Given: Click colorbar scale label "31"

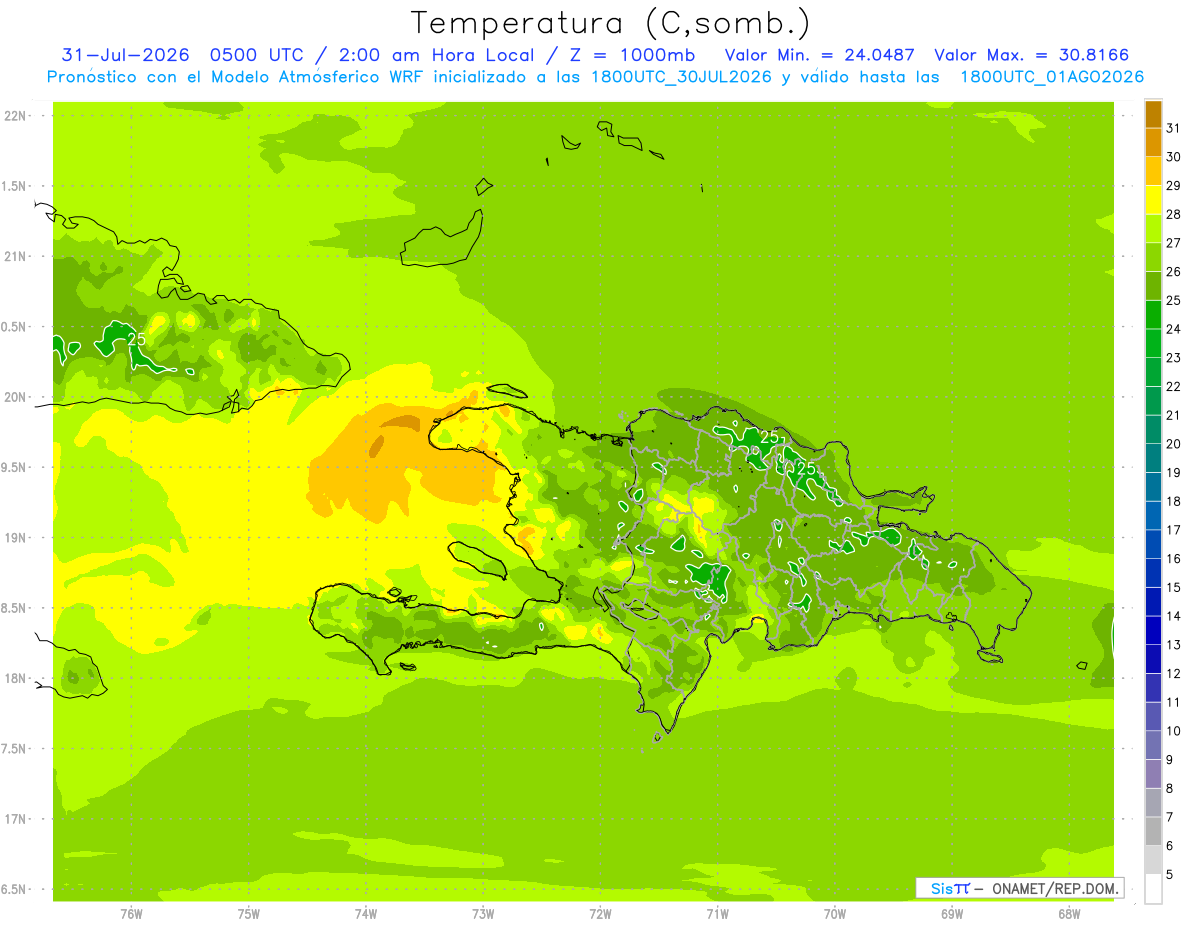Looking at the screenshot, I should (1173, 128).
